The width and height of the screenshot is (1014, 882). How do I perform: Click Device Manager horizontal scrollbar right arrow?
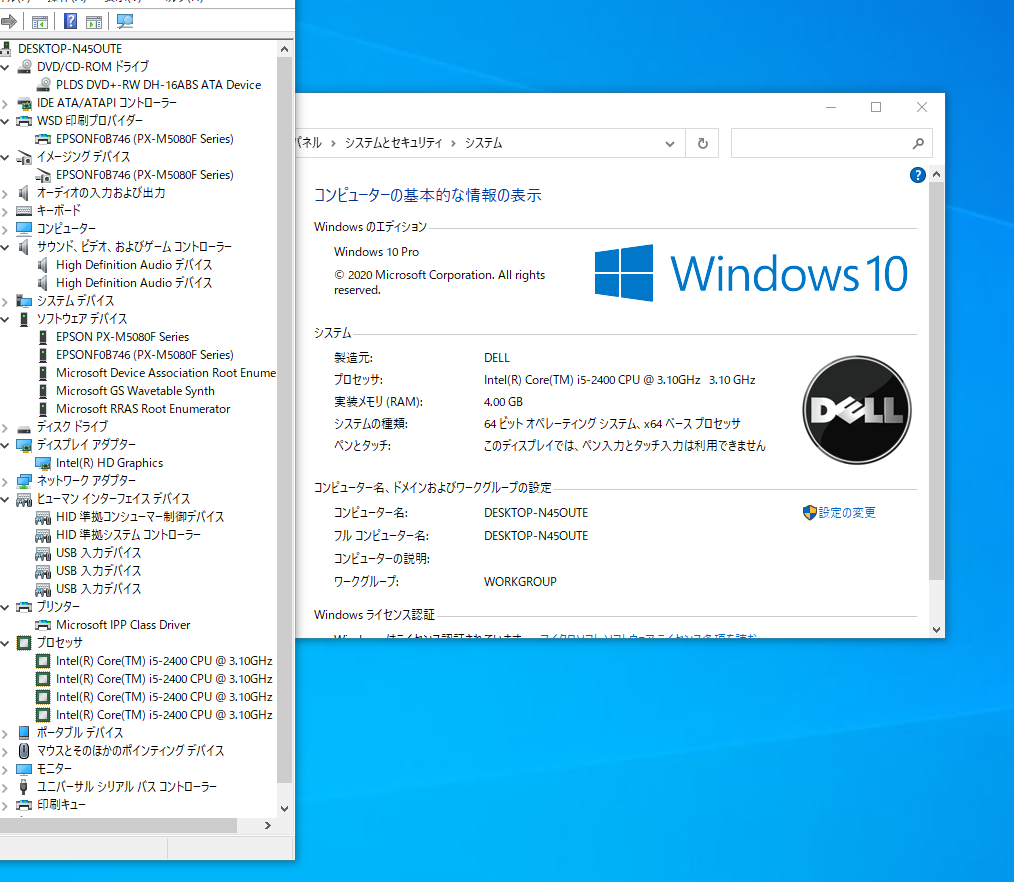[x=268, y=826]
